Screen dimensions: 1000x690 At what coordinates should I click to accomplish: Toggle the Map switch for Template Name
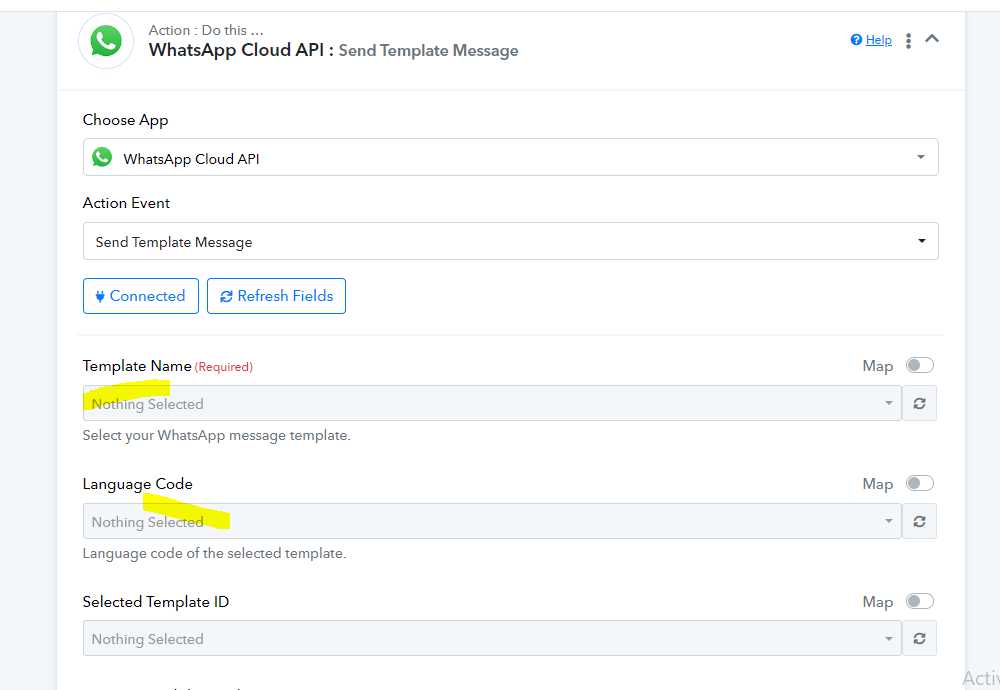pyautogui.click(x=920, y=365)
